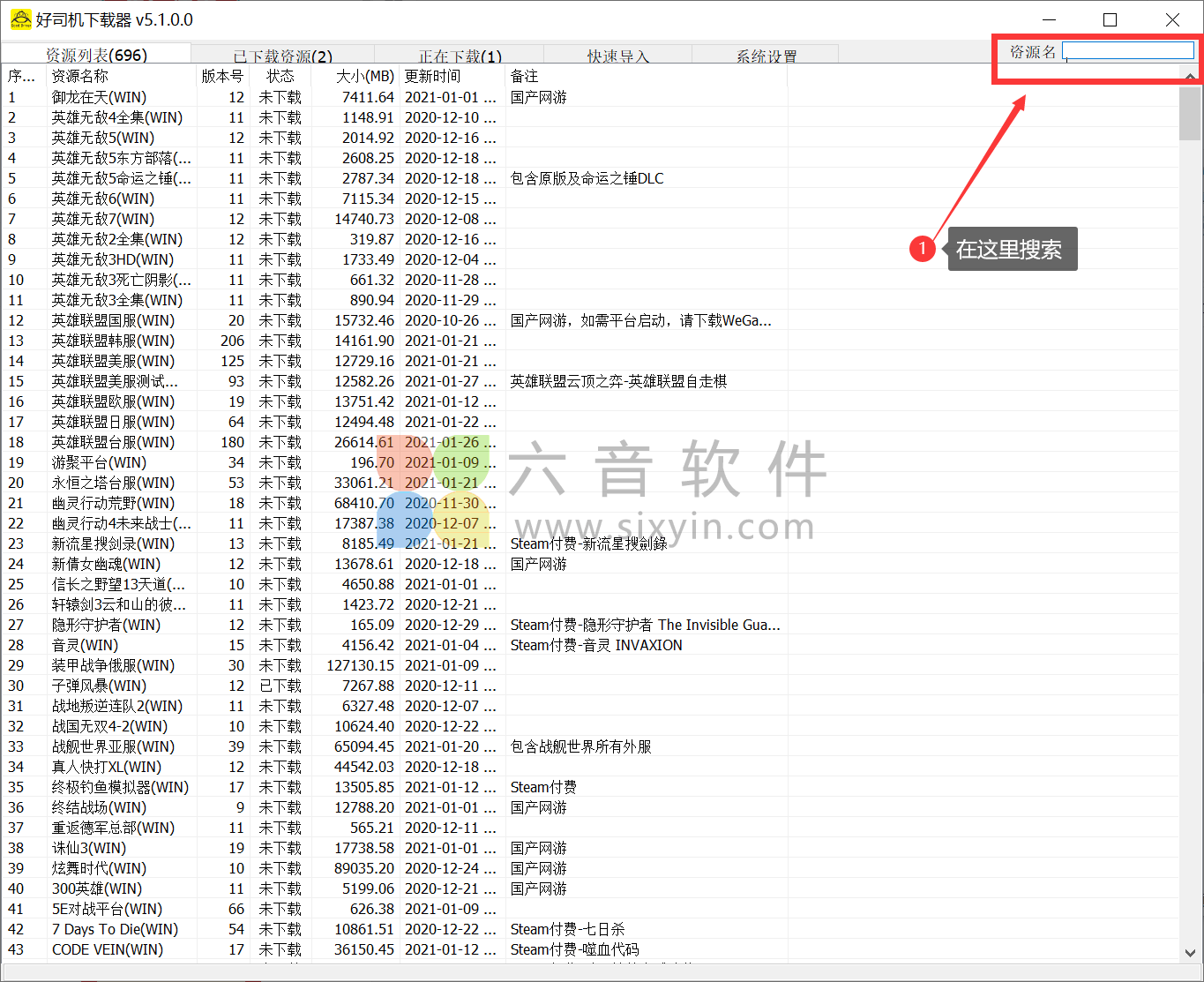
Task: Click inside the 资源名 search box
Action: tap(1127, 51)
